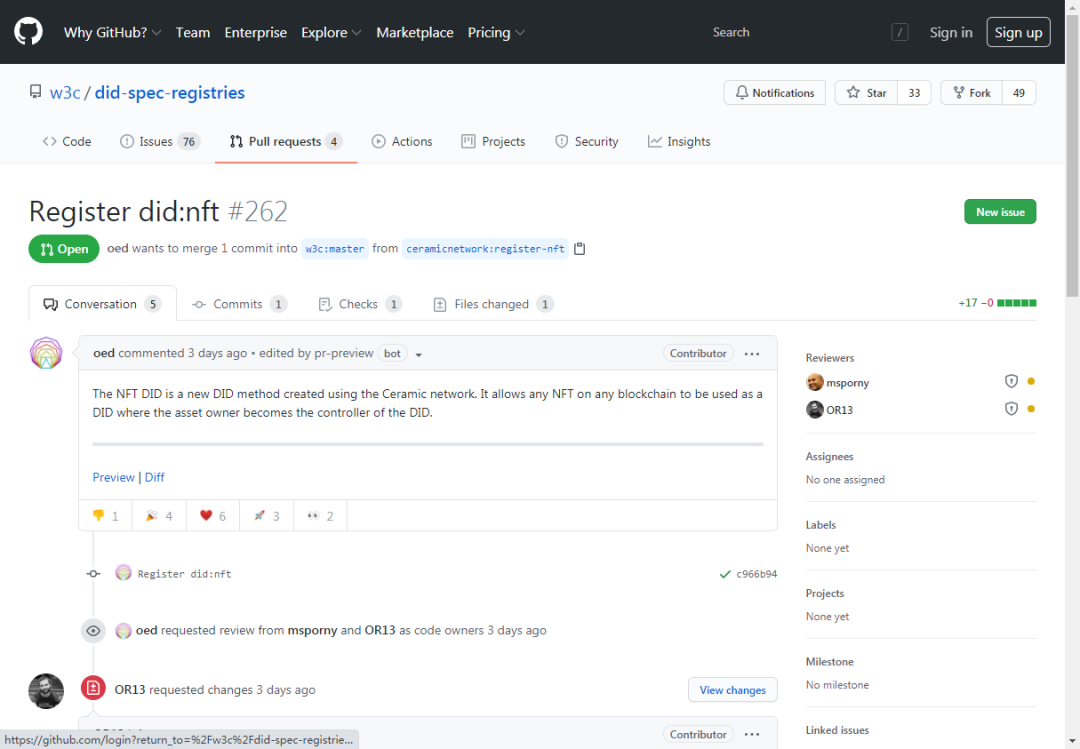Viewport: 1080px width, 749px height.
Task: Open the Projects tab
Action: pyautogui.click(x=493, y=141)
